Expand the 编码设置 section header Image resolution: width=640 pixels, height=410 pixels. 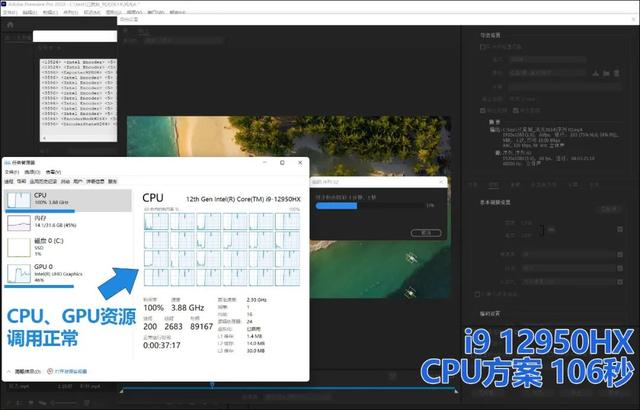tap(490, 313)
